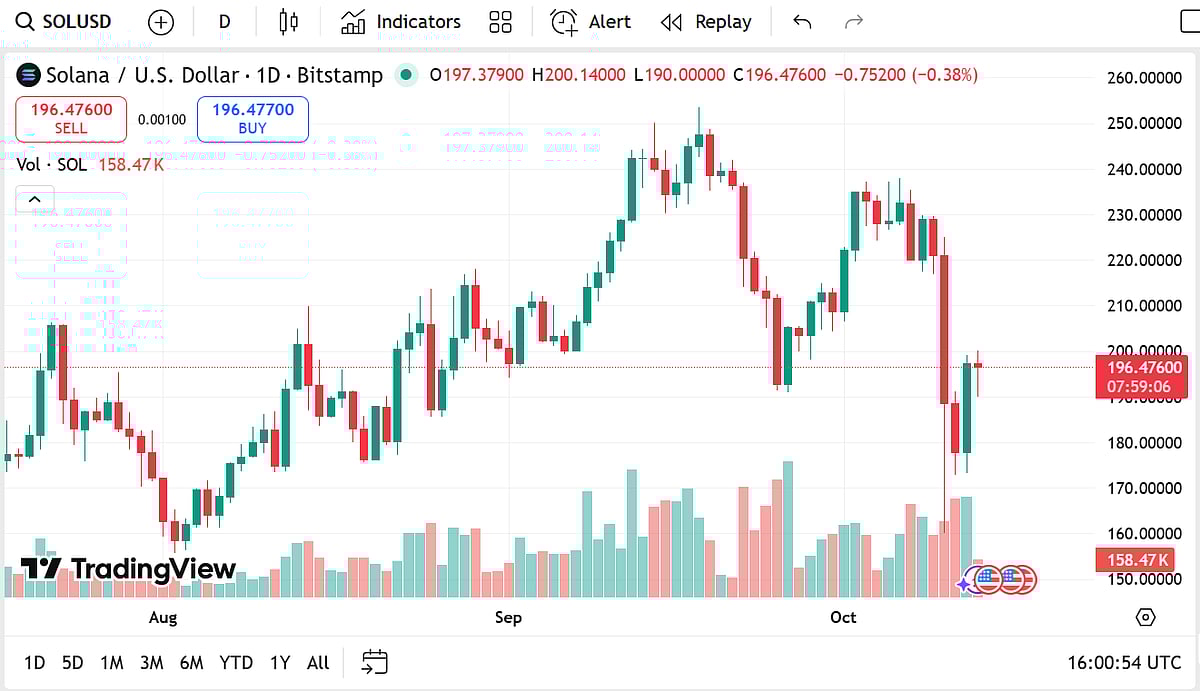Click the redo arrow
This screenshot has width=1200, height=691.
point(853,21)
